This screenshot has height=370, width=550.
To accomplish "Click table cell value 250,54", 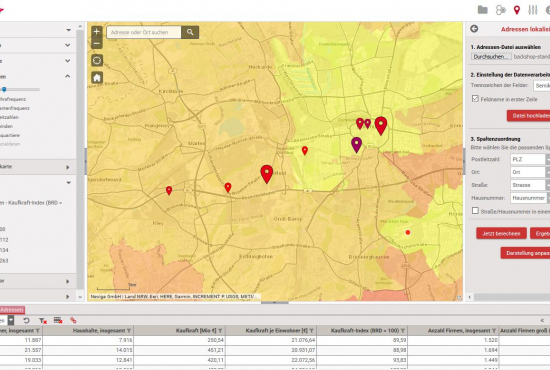I will [x=216, y=340].
